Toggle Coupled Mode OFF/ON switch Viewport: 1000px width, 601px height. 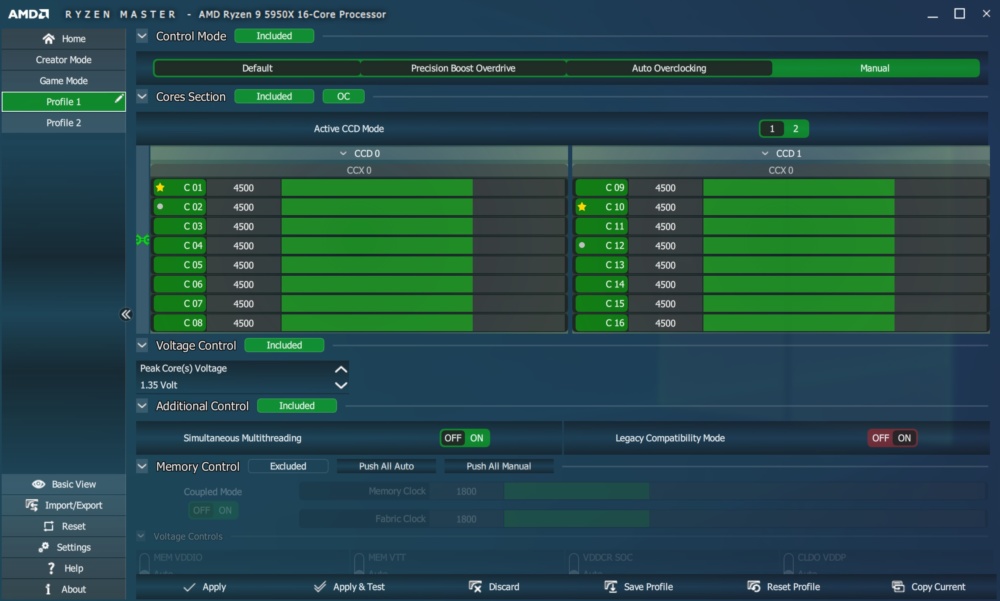(x=213, y=510)
